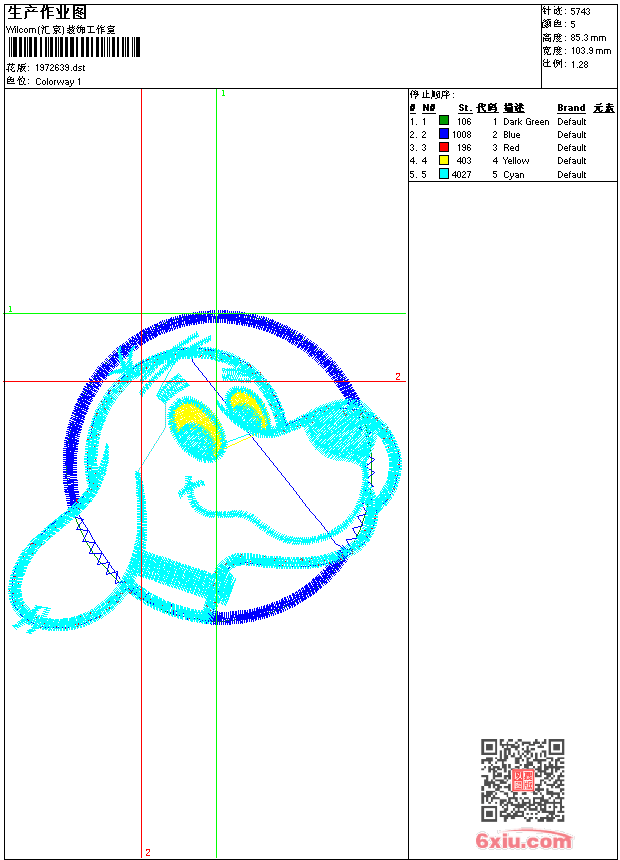Click the '停止顺序:' stop sequence heading
Image resolution: width=620 pixels, height=860 pixels.
(432, 95)
